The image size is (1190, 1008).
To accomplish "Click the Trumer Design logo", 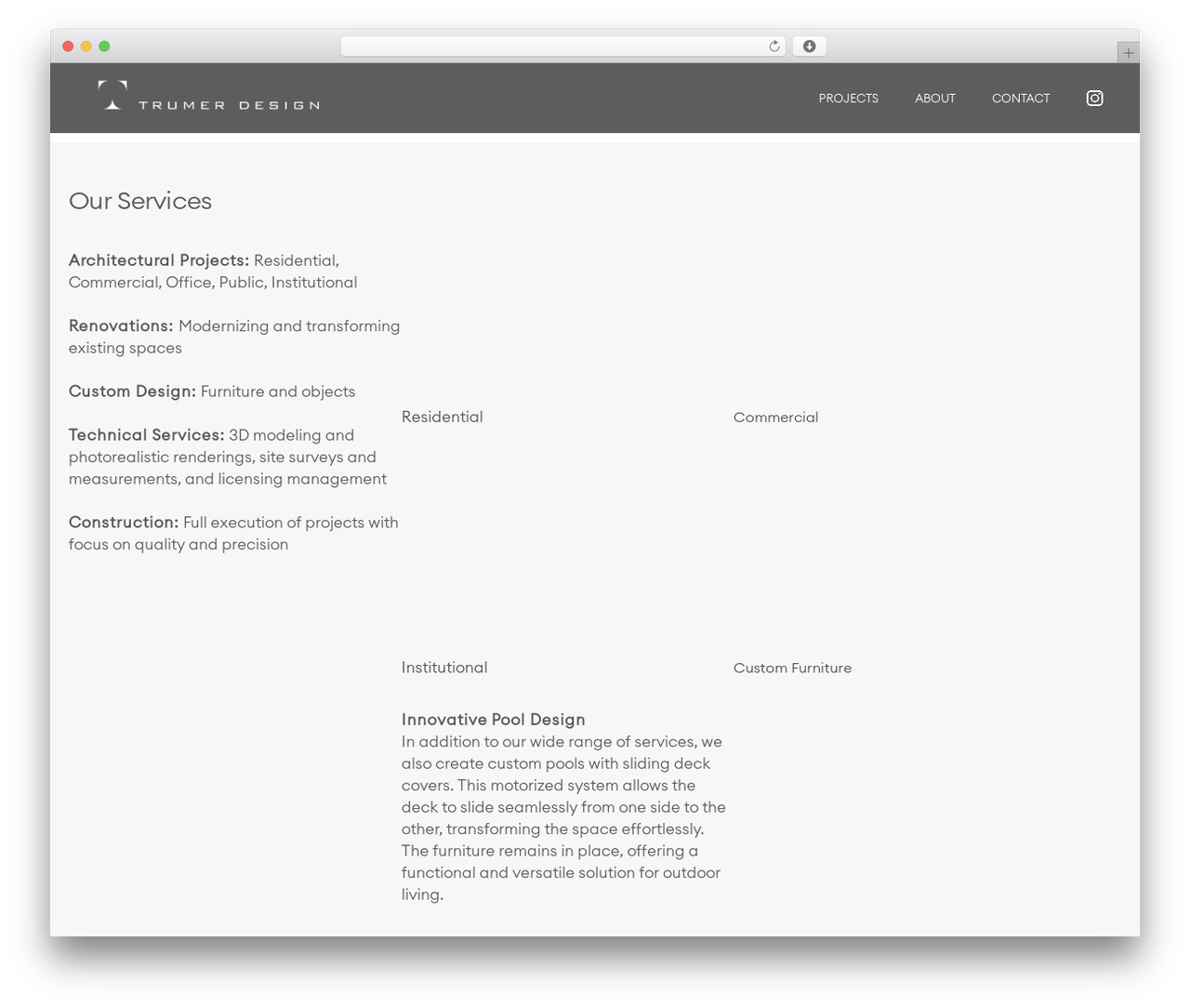I will 208,96.
